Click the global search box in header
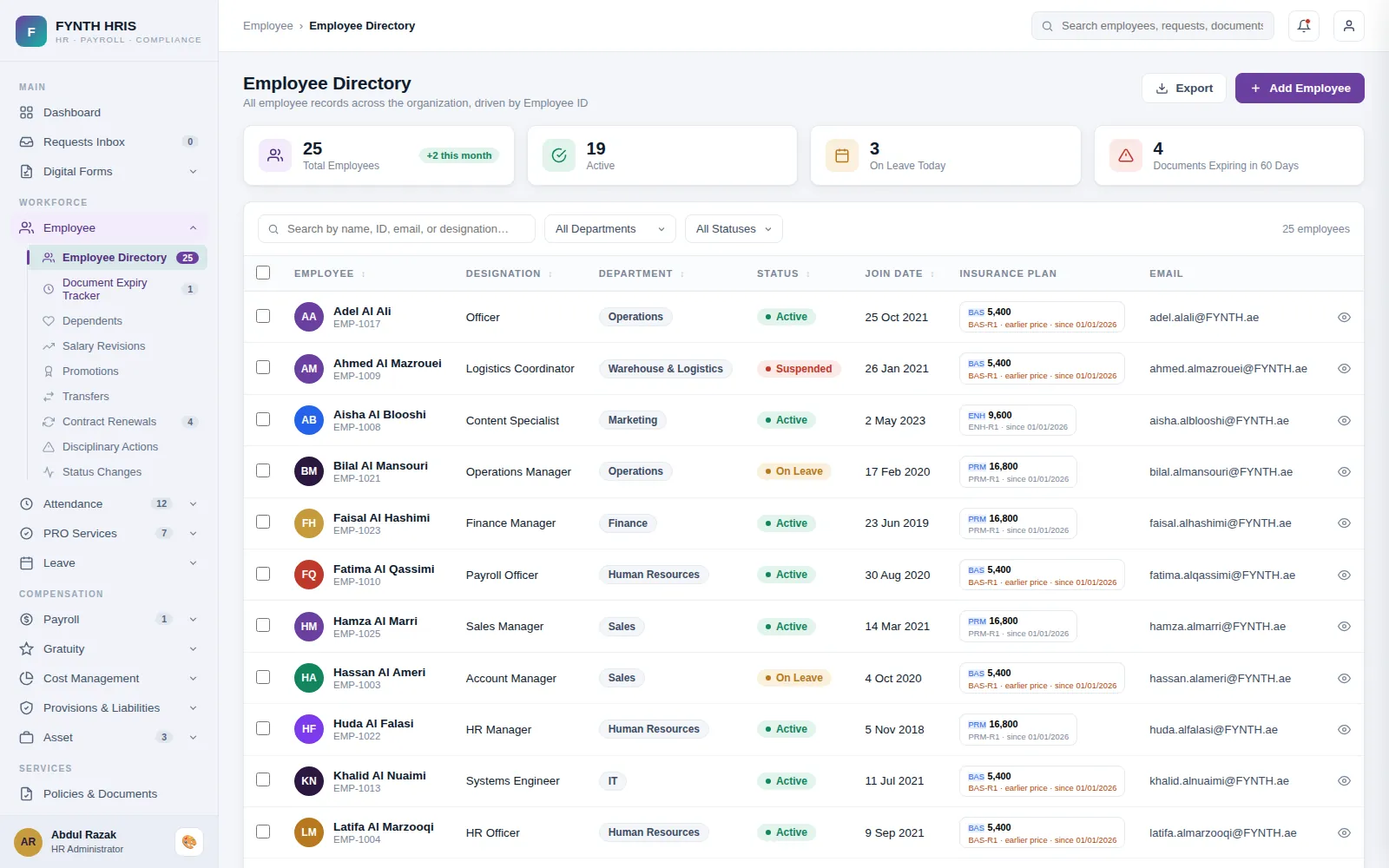Image resolution: width=1389 pixels, height=868 pixels. click(1153, 26)
